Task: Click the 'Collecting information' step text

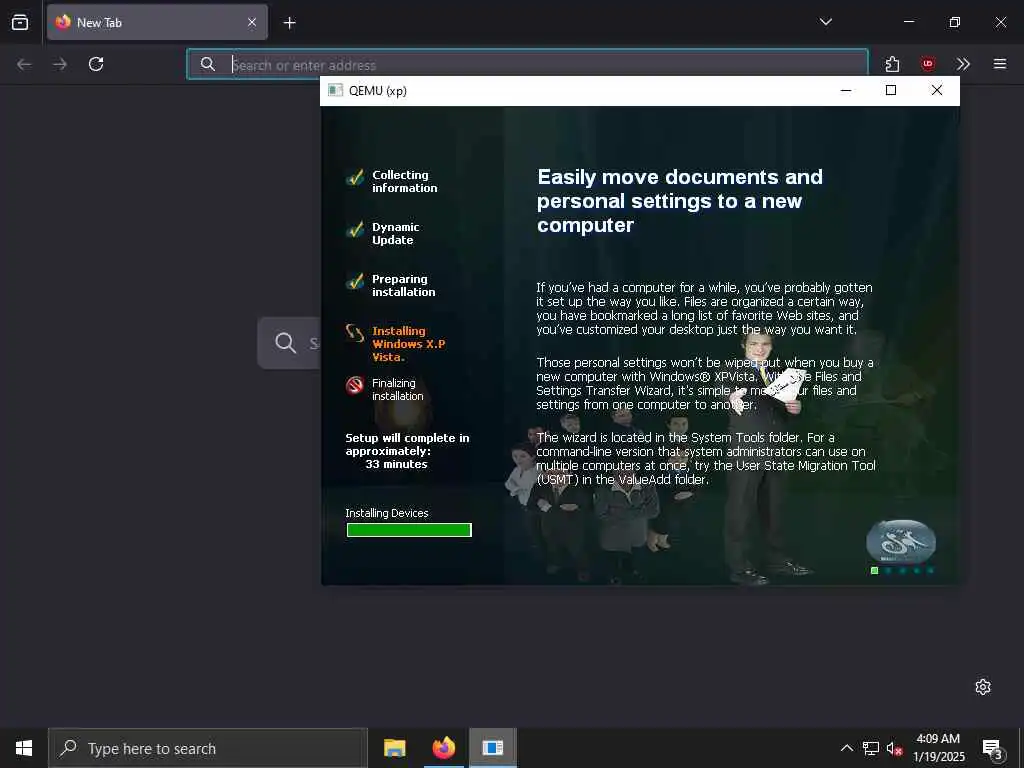Action: (405, 182)
